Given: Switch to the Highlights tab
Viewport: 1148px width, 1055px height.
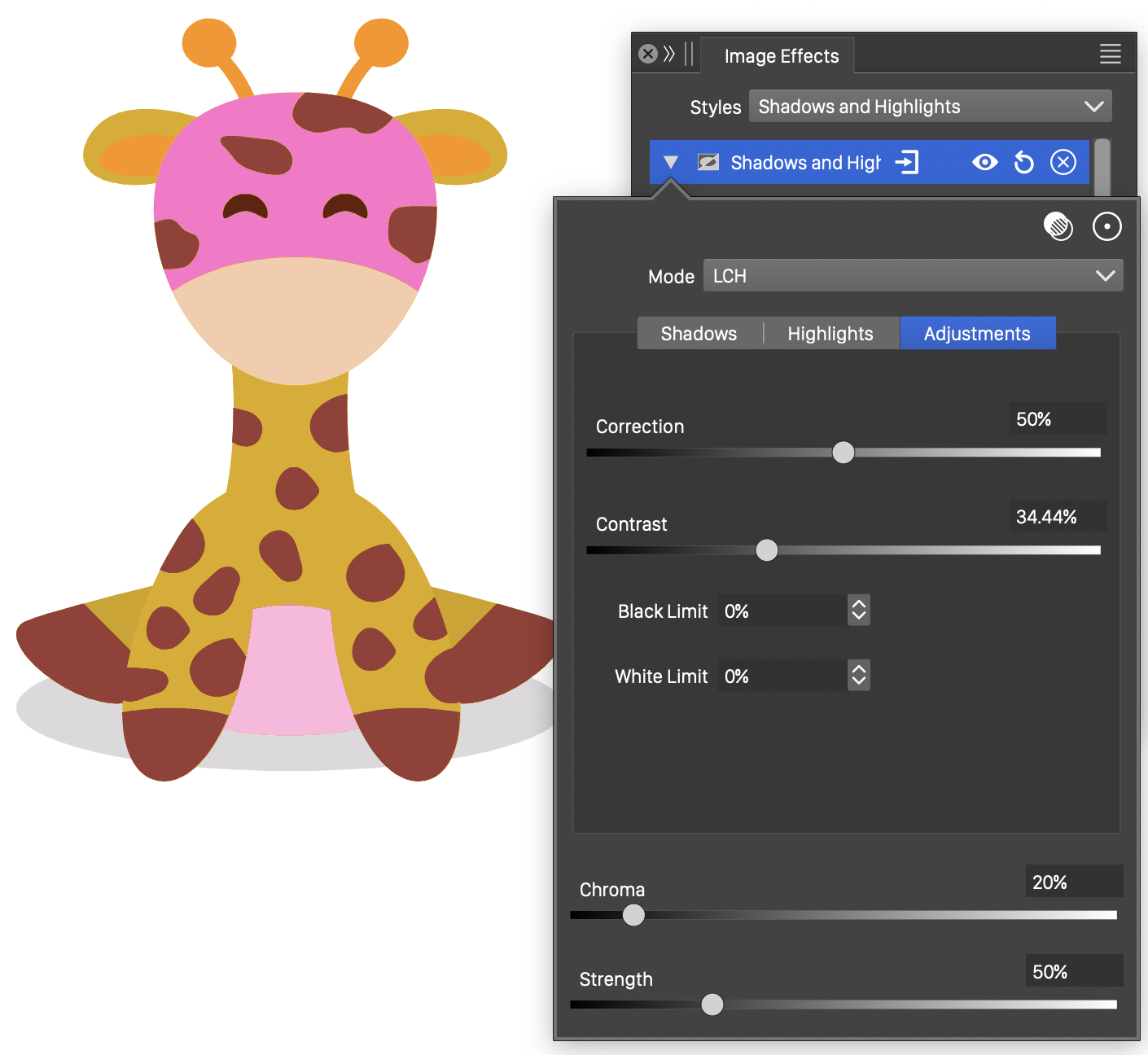Looking at the screenshot, I should click(x=830, y=334).
